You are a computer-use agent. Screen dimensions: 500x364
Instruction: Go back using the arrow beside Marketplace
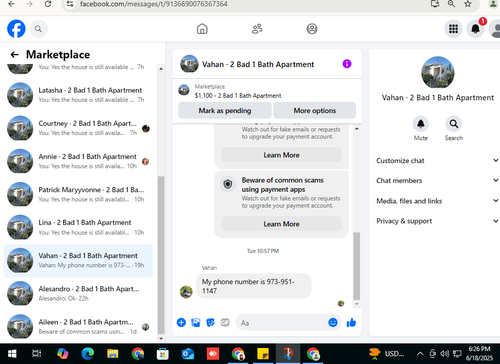coord(14,54)
